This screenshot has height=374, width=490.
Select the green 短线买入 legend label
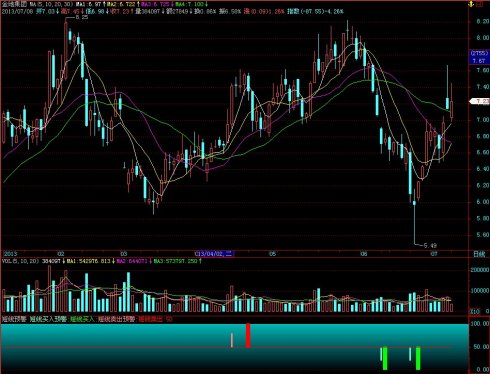(82, 319)
